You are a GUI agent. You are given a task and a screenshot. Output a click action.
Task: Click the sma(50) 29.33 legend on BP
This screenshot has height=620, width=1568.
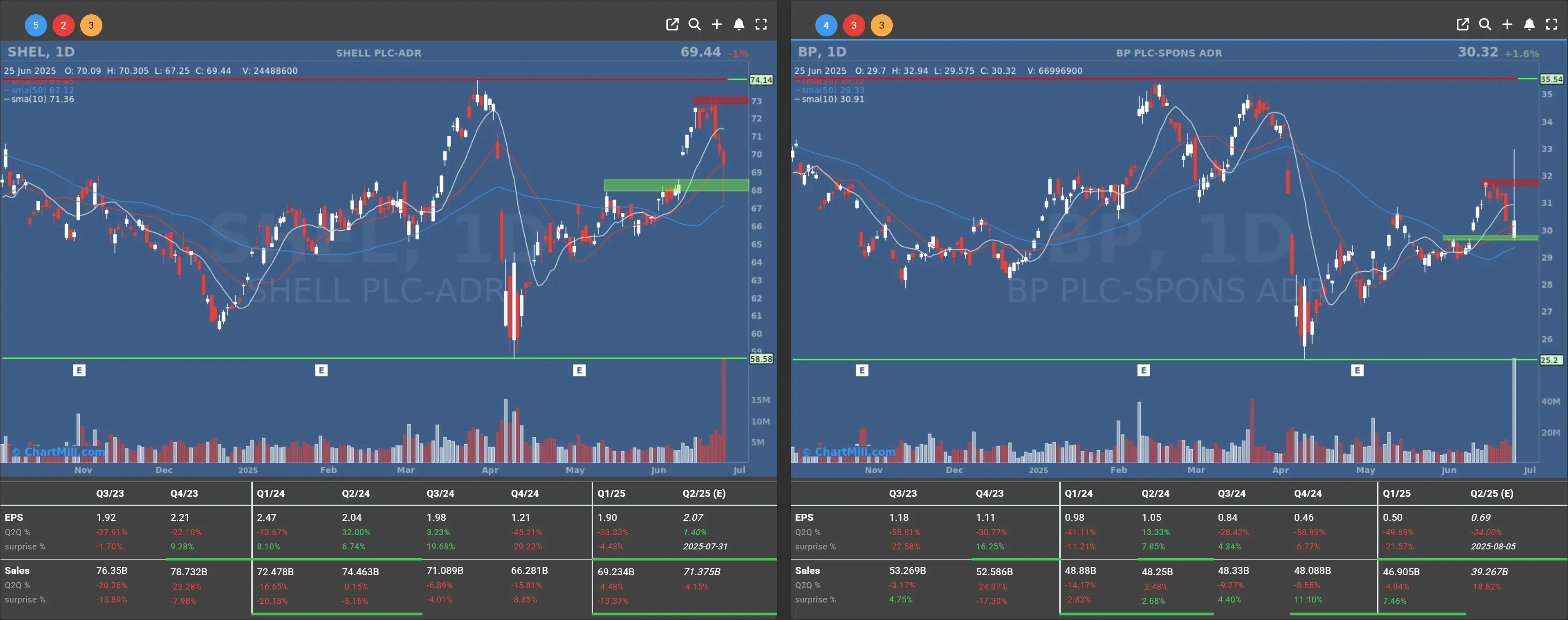830,90
